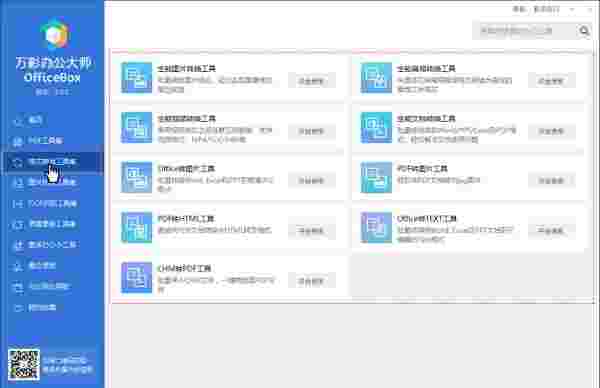
Task: Click the second link in top-right header
Action: (x=546, y=9)
